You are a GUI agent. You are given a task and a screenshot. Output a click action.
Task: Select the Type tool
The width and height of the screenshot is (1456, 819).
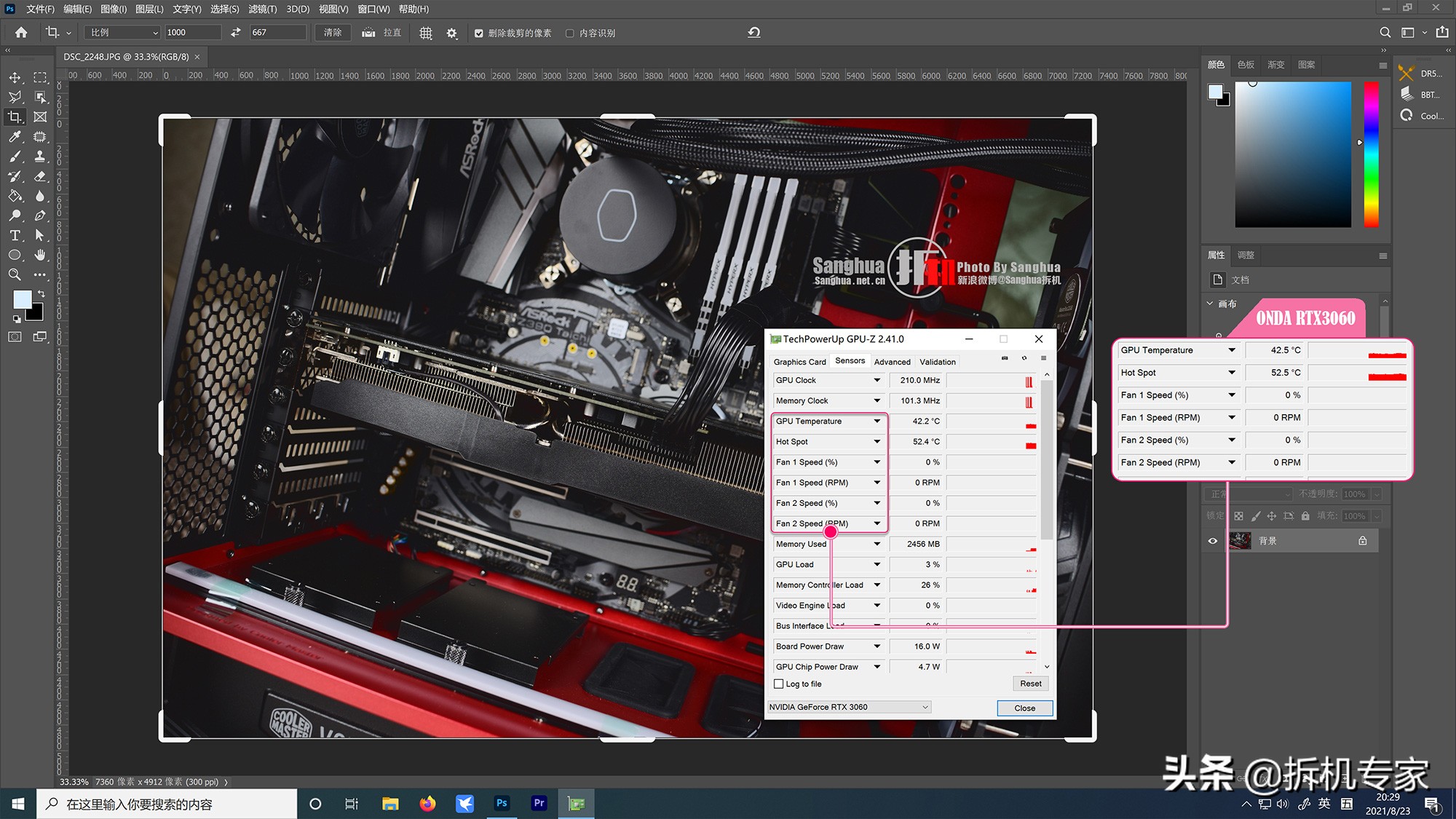(x=15, y=235)
